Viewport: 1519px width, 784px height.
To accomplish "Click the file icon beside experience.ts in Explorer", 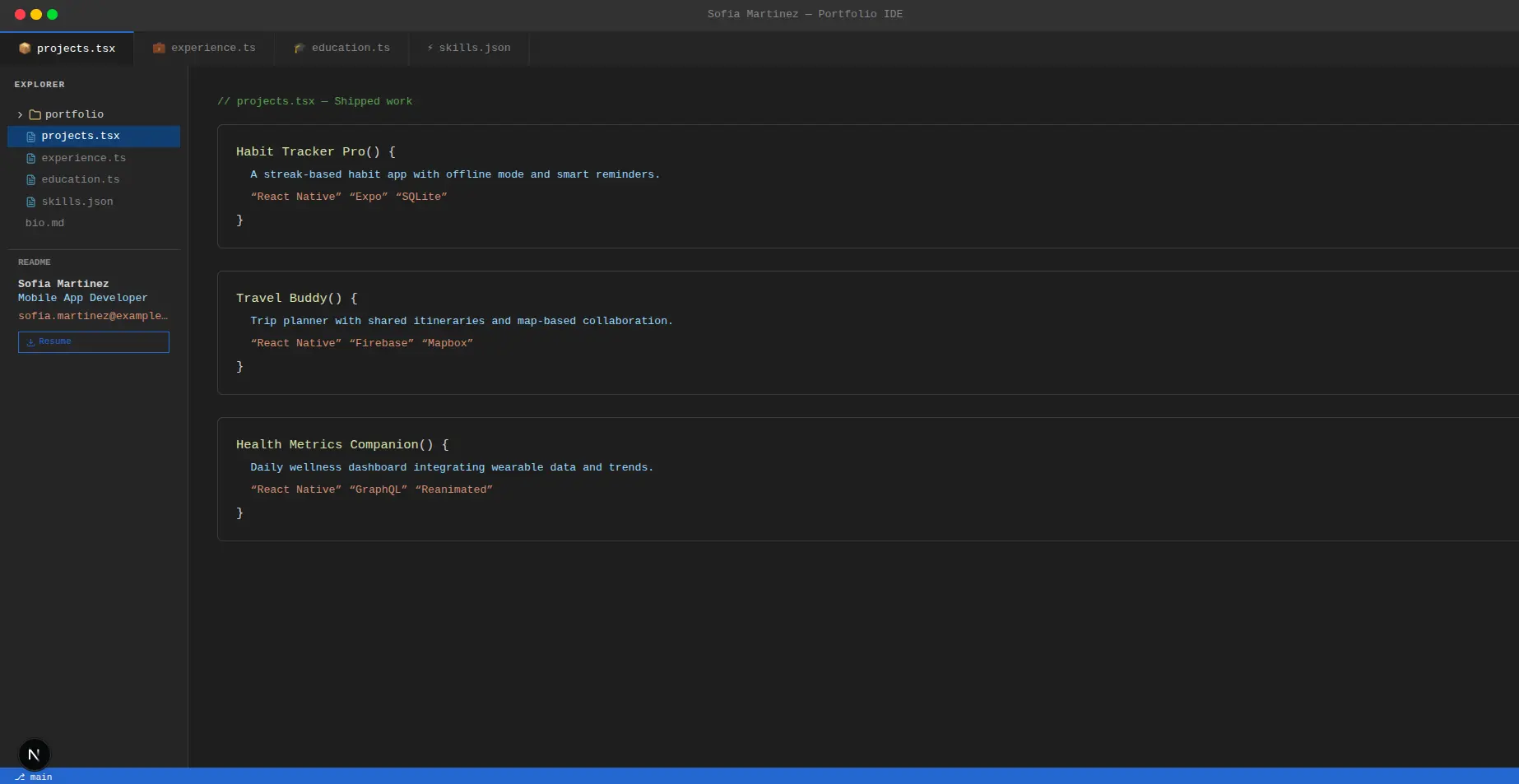I will 31,159.
